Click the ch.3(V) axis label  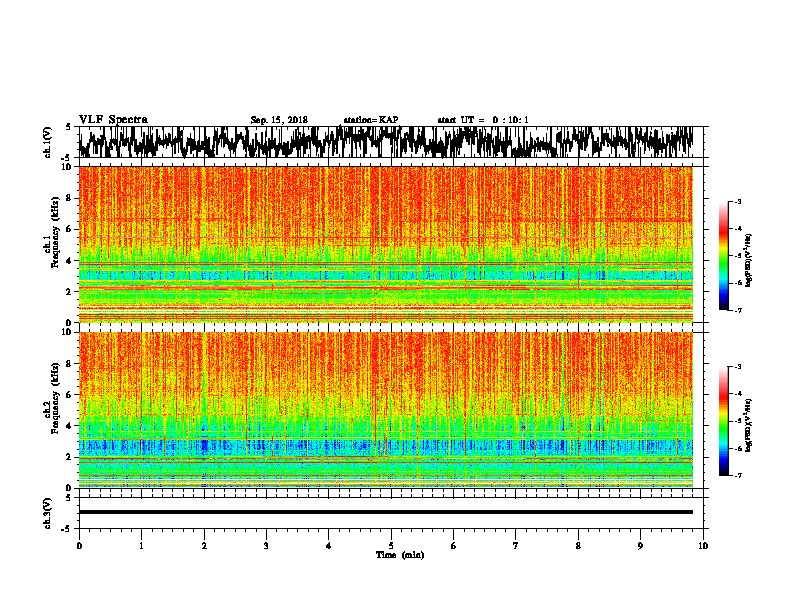[x=47, y=513]
